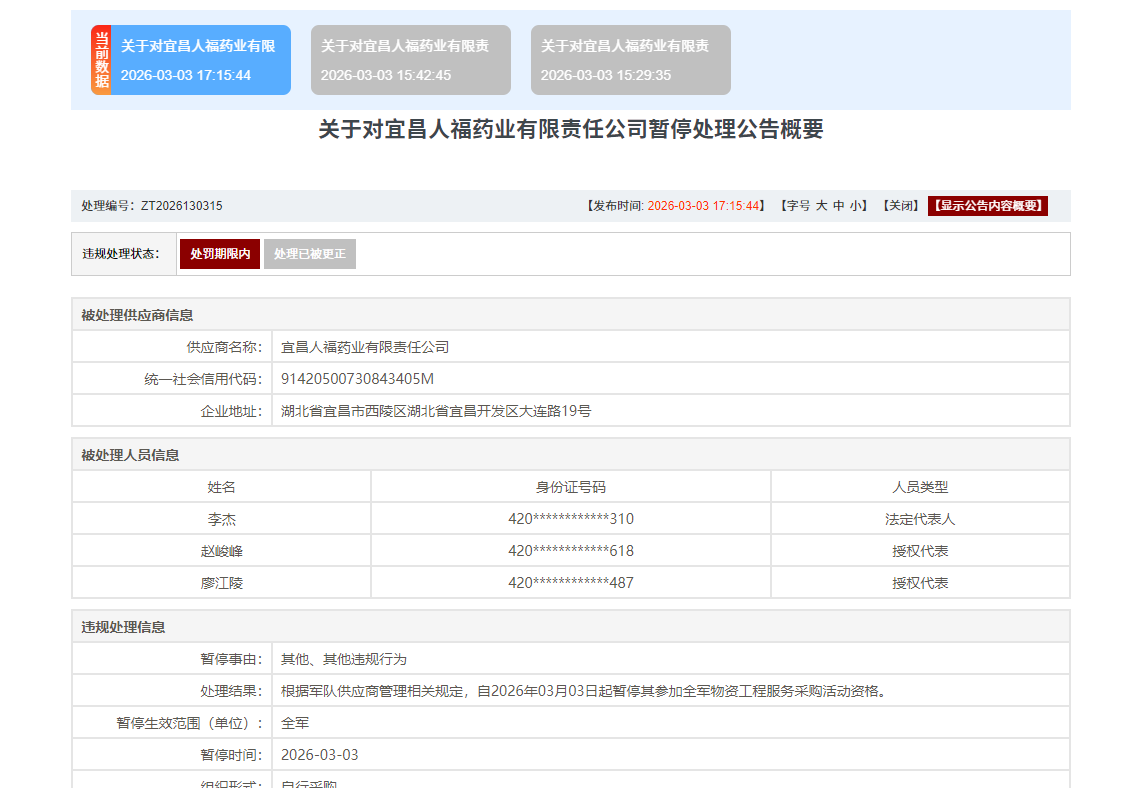The height and width of the screenshot is (788, 1132).
Task: Click the red publish time 2026-03-03 17:15:44
Action: pyautogui.click(x=703, y=206)
